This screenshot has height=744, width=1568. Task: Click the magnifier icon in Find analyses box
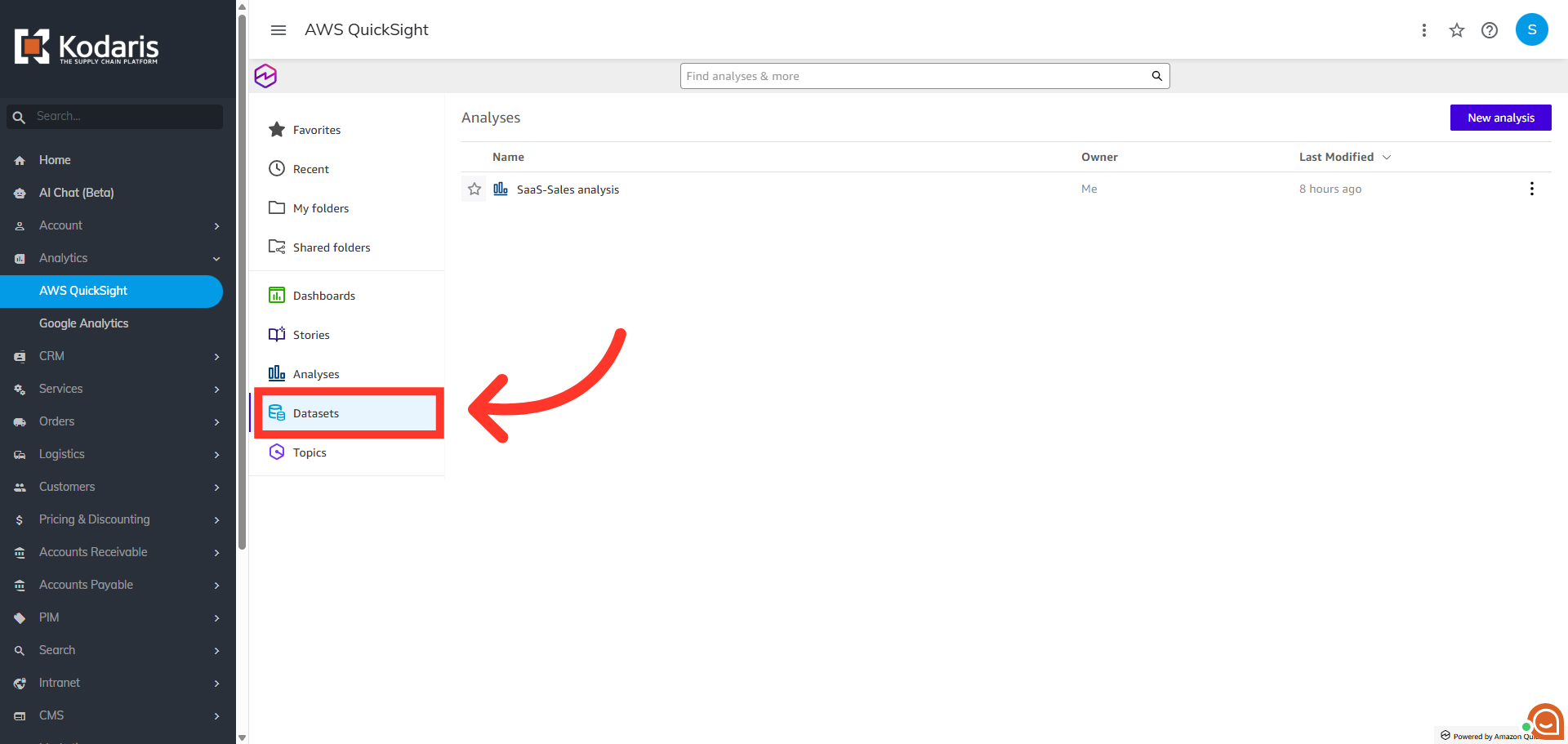point(1157,76)
